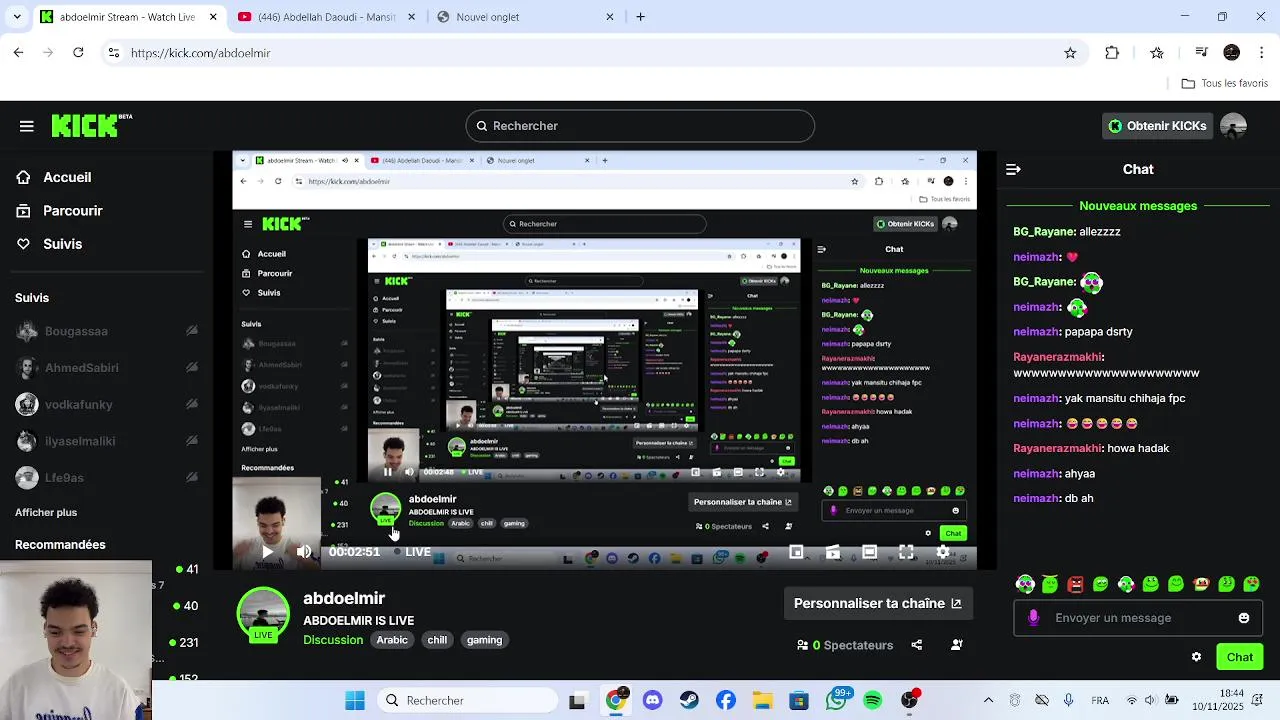This screenshot has height=720, width=1280.
Task: Click the Envoyer un message field
Action: point(1137,618)
